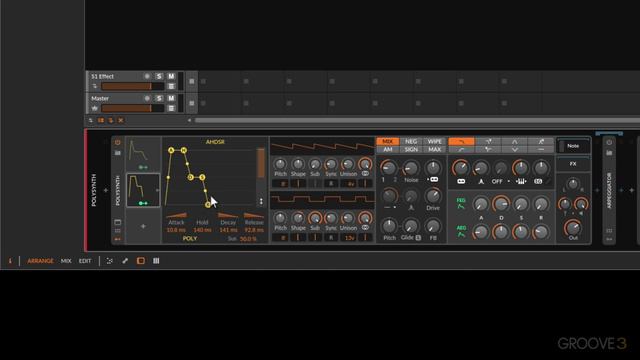Viewport: 640px width, 360px height.
Task: Open the FX chain button
Action: [x=573, y=164]
